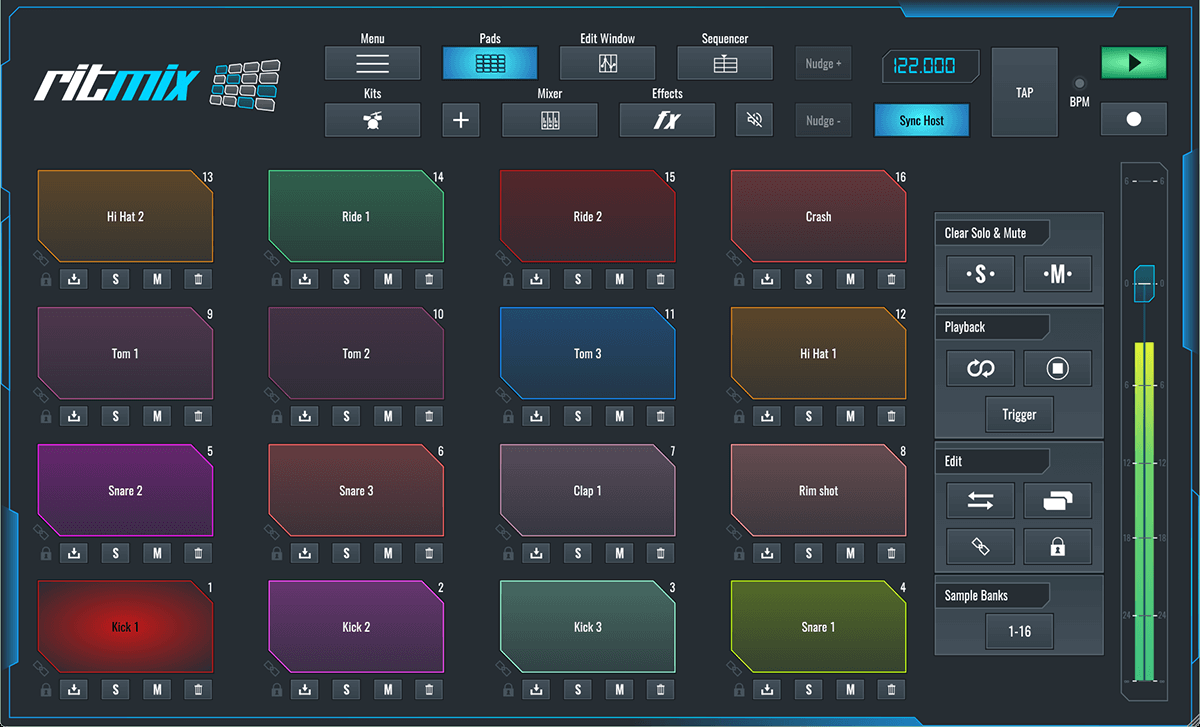Toggle the lock icon under Kick 2
The height and width of the screenshot is (727, 1200).
[x=276, y=690]
